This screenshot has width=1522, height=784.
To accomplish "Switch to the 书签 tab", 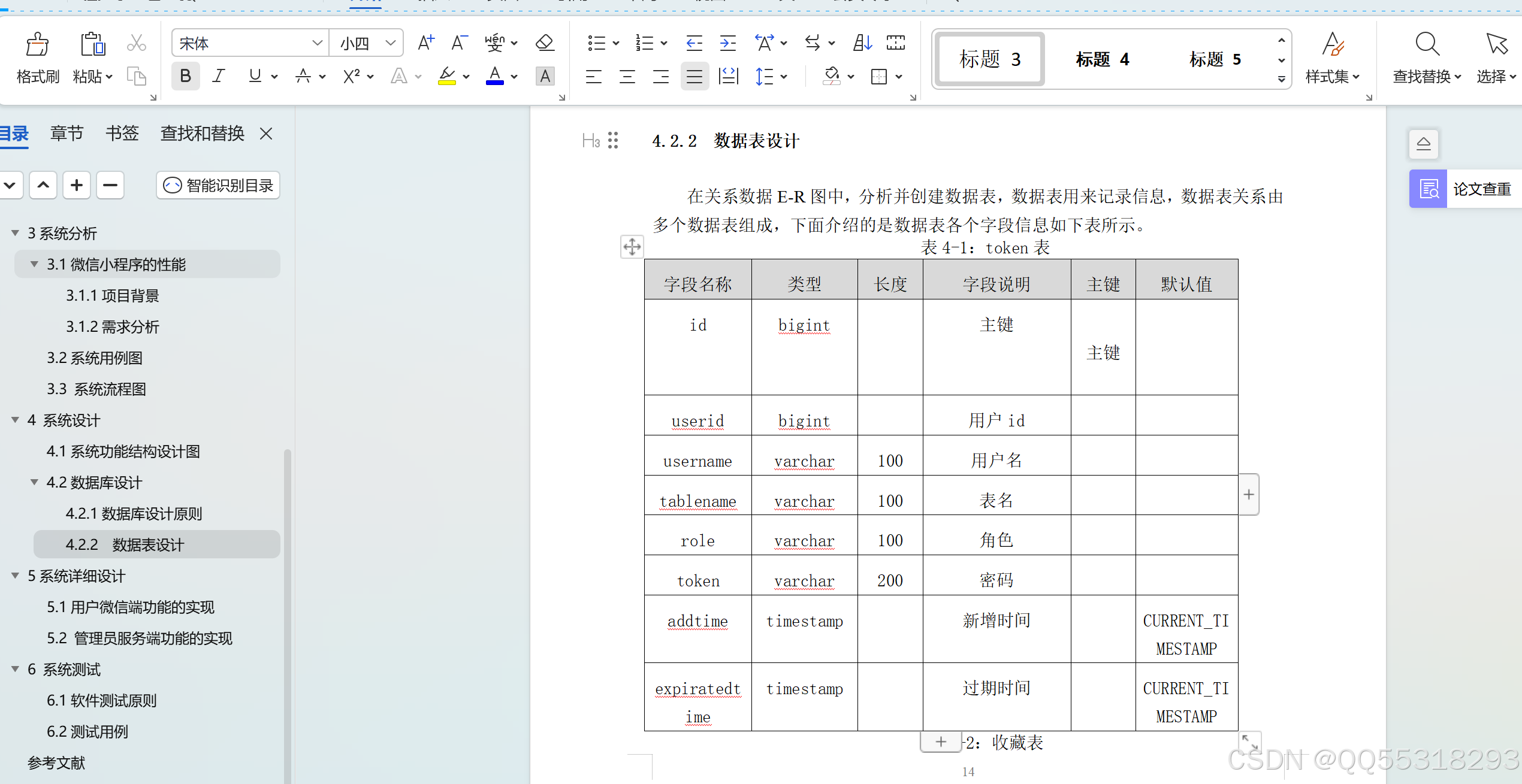I will pos(122,133).
